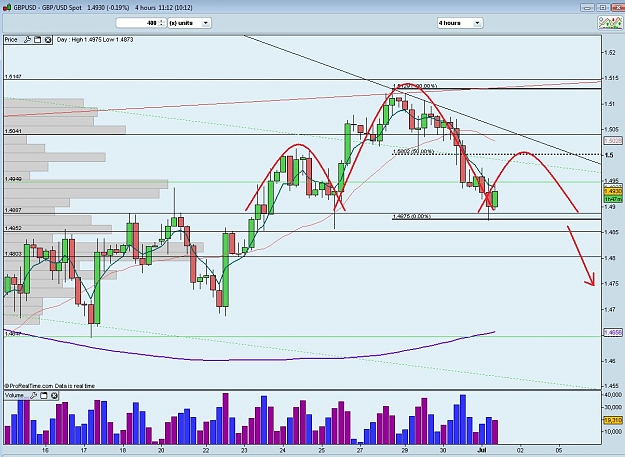Click the 1.5041 horizontal line label
Viewport: 625px width, 457px height.
point(13,131)
